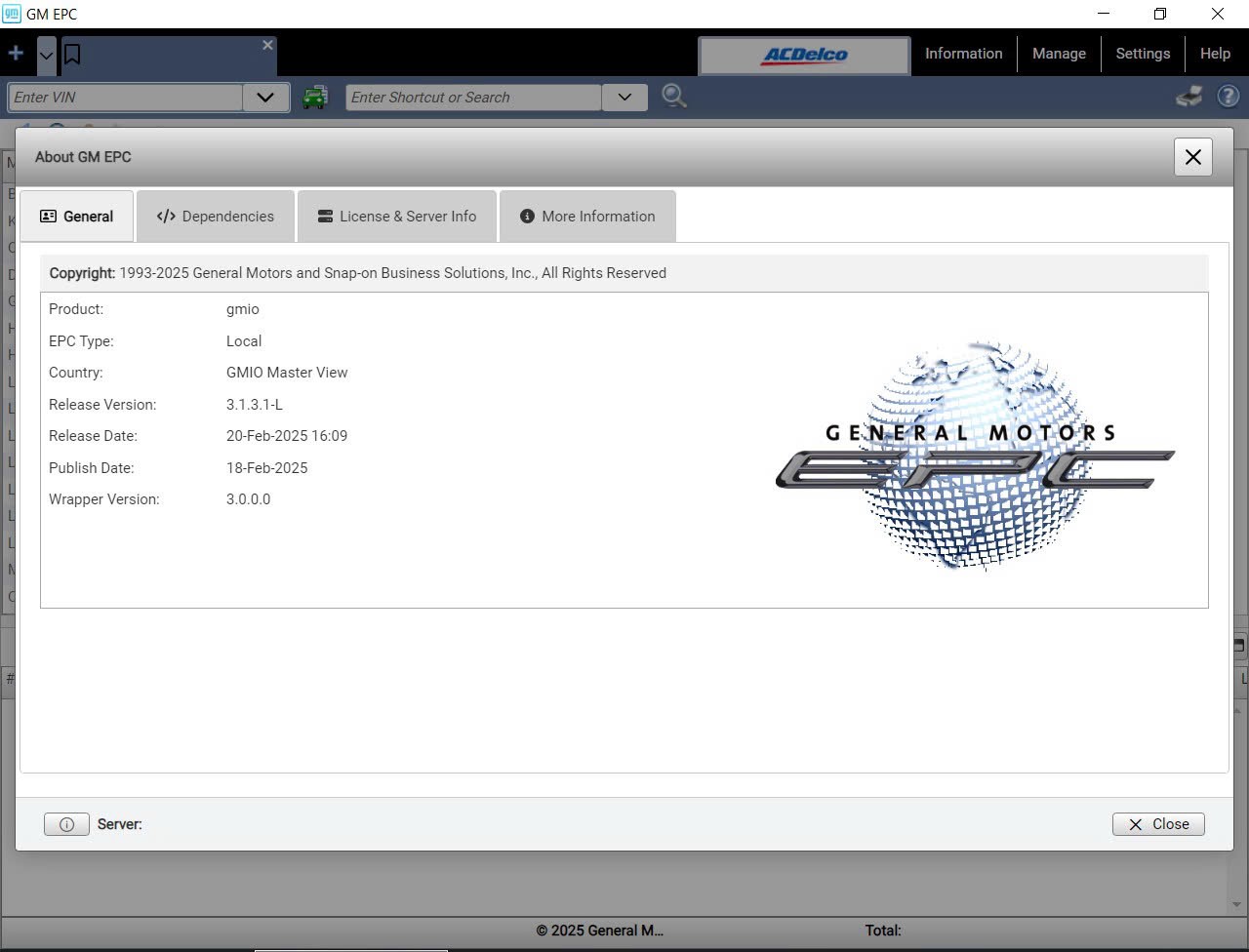Open the Manage menu
The width and height of the screenshot is (1249, 952).
[x=1059, y=54]
